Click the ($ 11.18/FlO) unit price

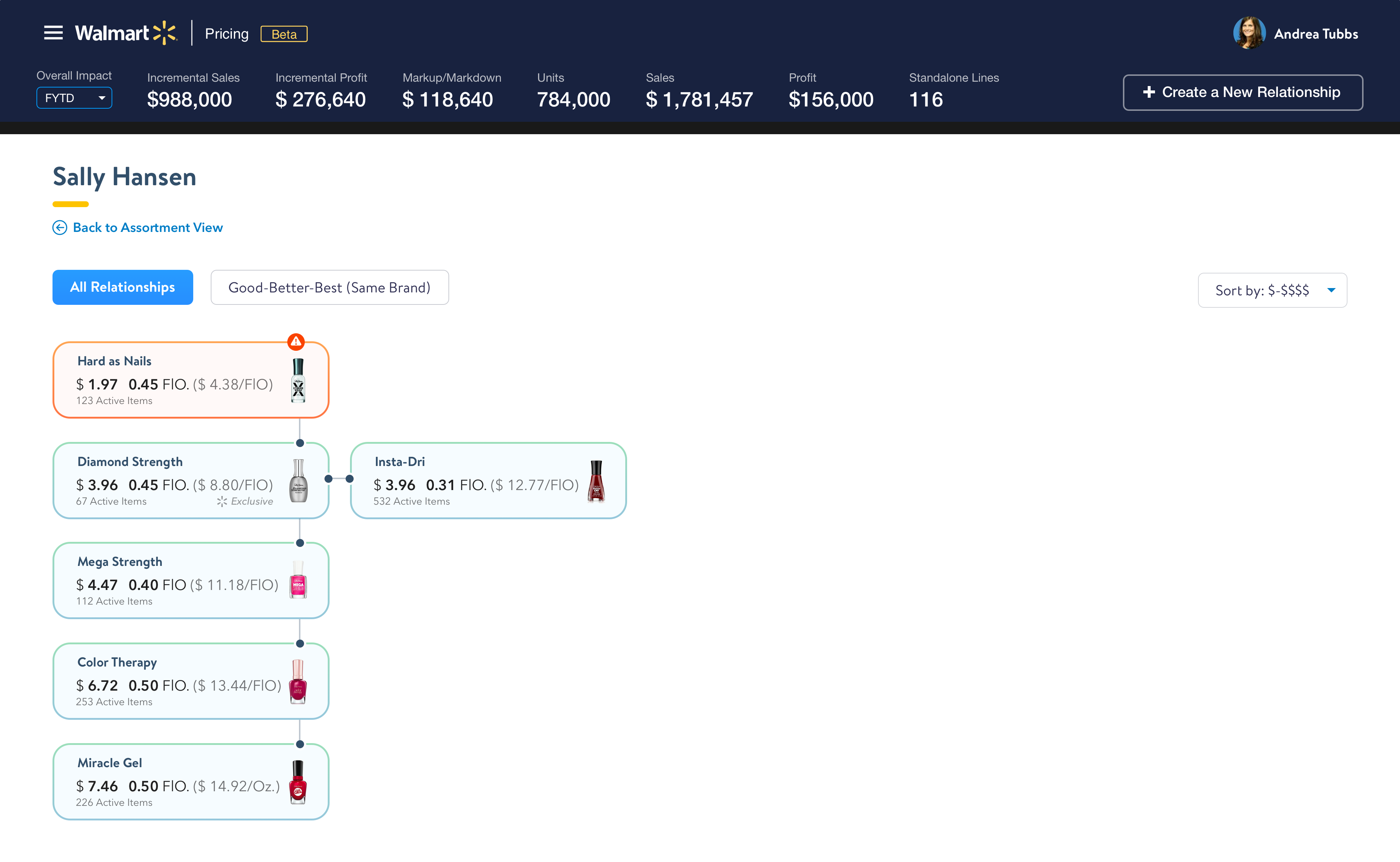(x=234, y=585)
